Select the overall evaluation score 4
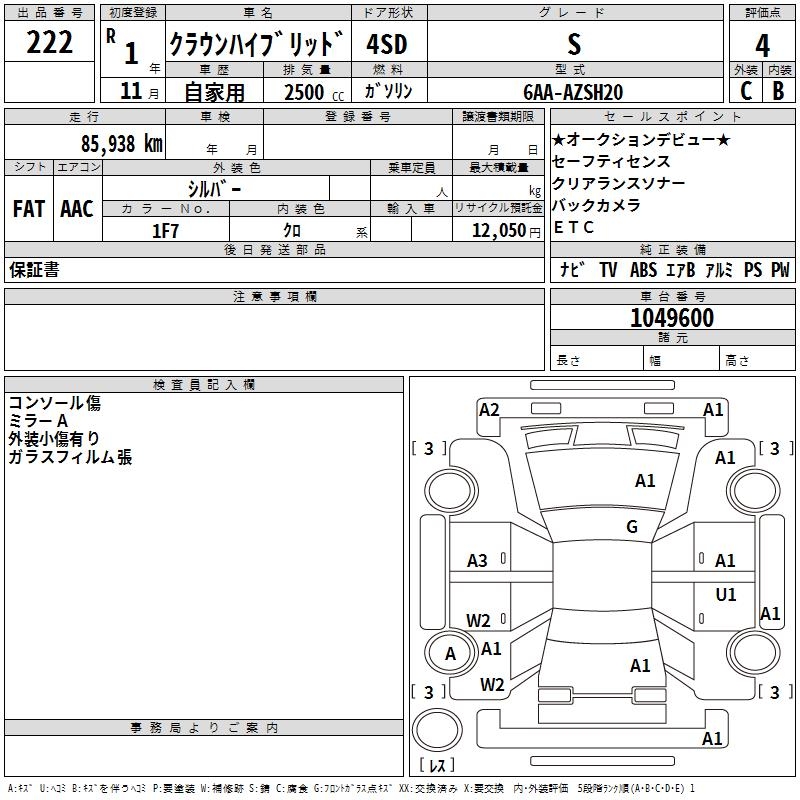Screen dimensions: 800x800 pos(762,45)
